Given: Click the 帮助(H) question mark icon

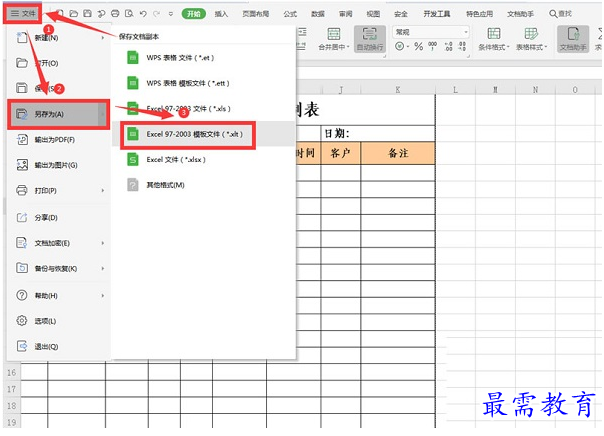Looking at the screenshot, I should (x=22, y=295).
